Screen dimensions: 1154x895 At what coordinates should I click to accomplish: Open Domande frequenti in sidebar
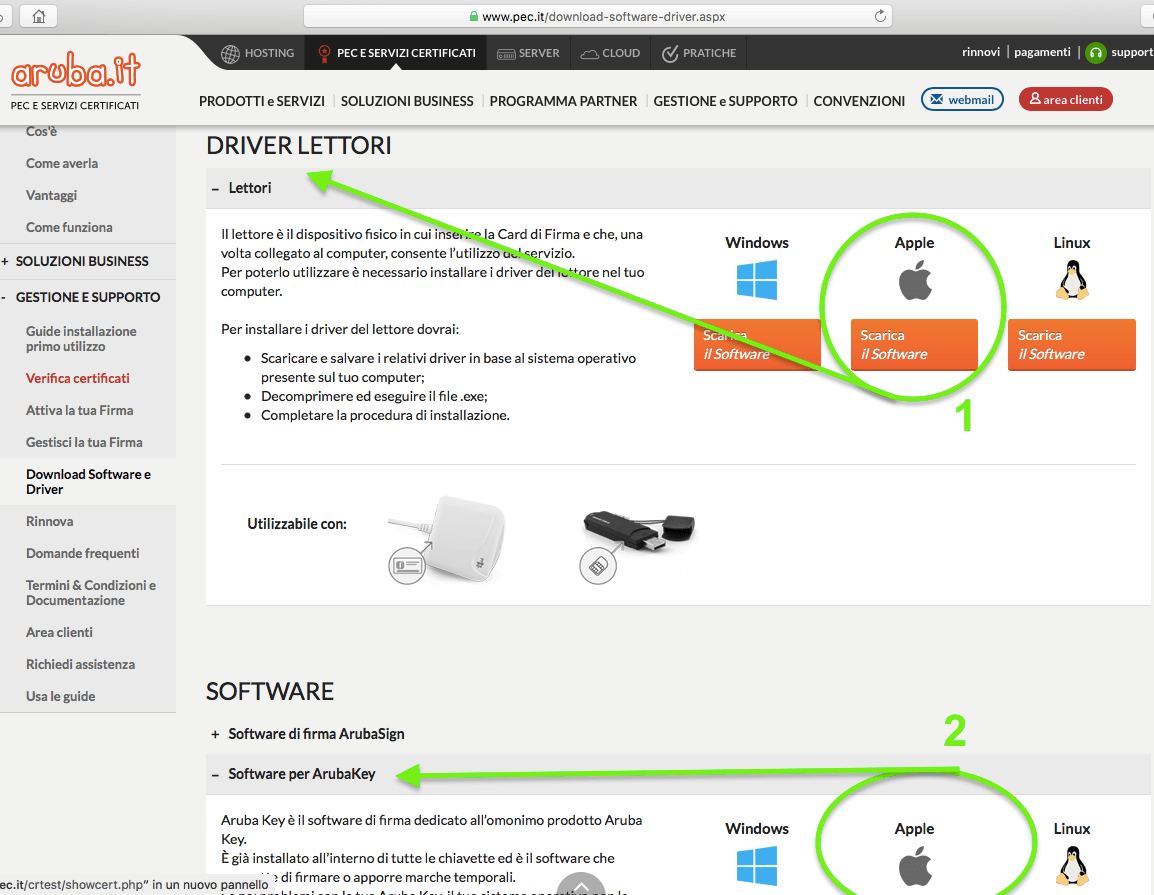[82, 553]
